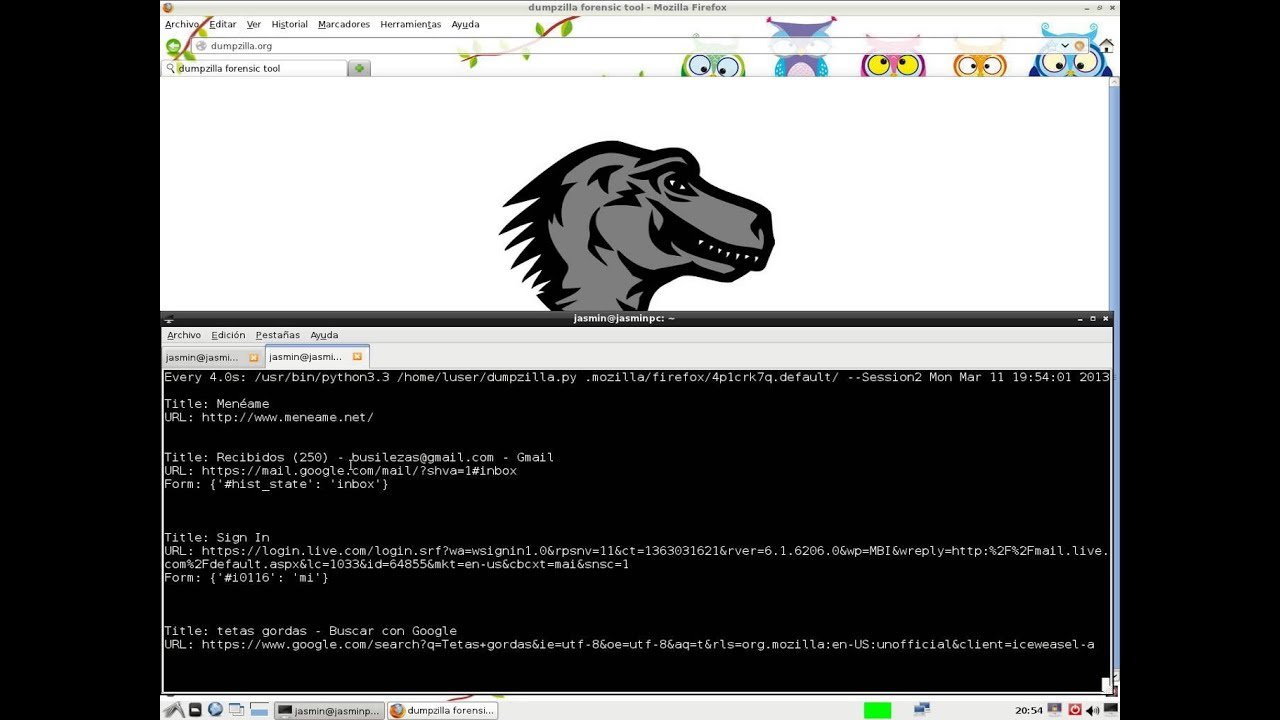This screenshot has width=1280, height=720.
Task: Click mail.google.com inbox URL line
Action: coord(340,471)
